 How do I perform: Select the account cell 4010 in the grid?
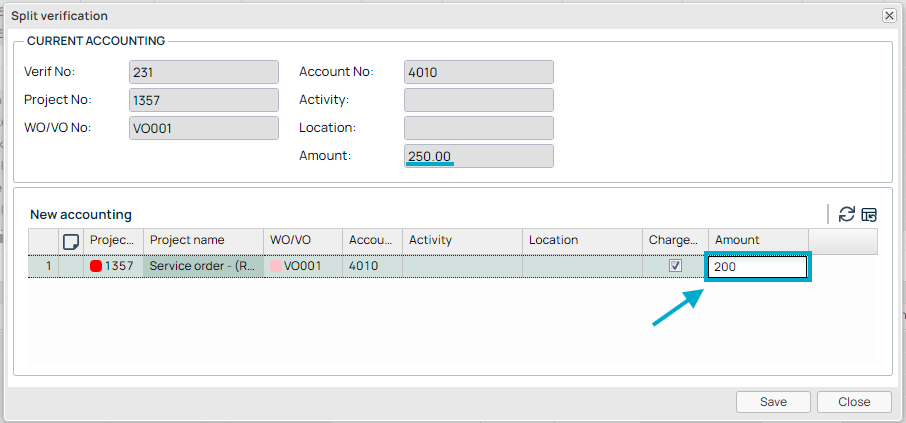coord(372,266)
